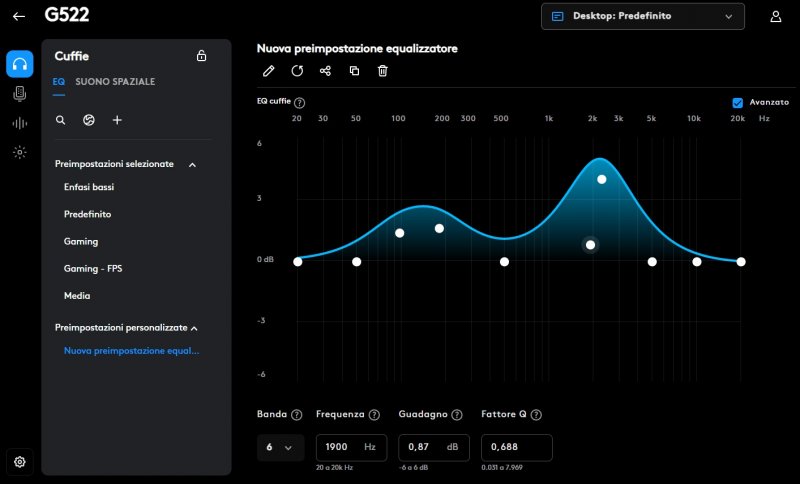Duplicate the current equalizer preset
800x484 pixels.
[x=354, y=71]
